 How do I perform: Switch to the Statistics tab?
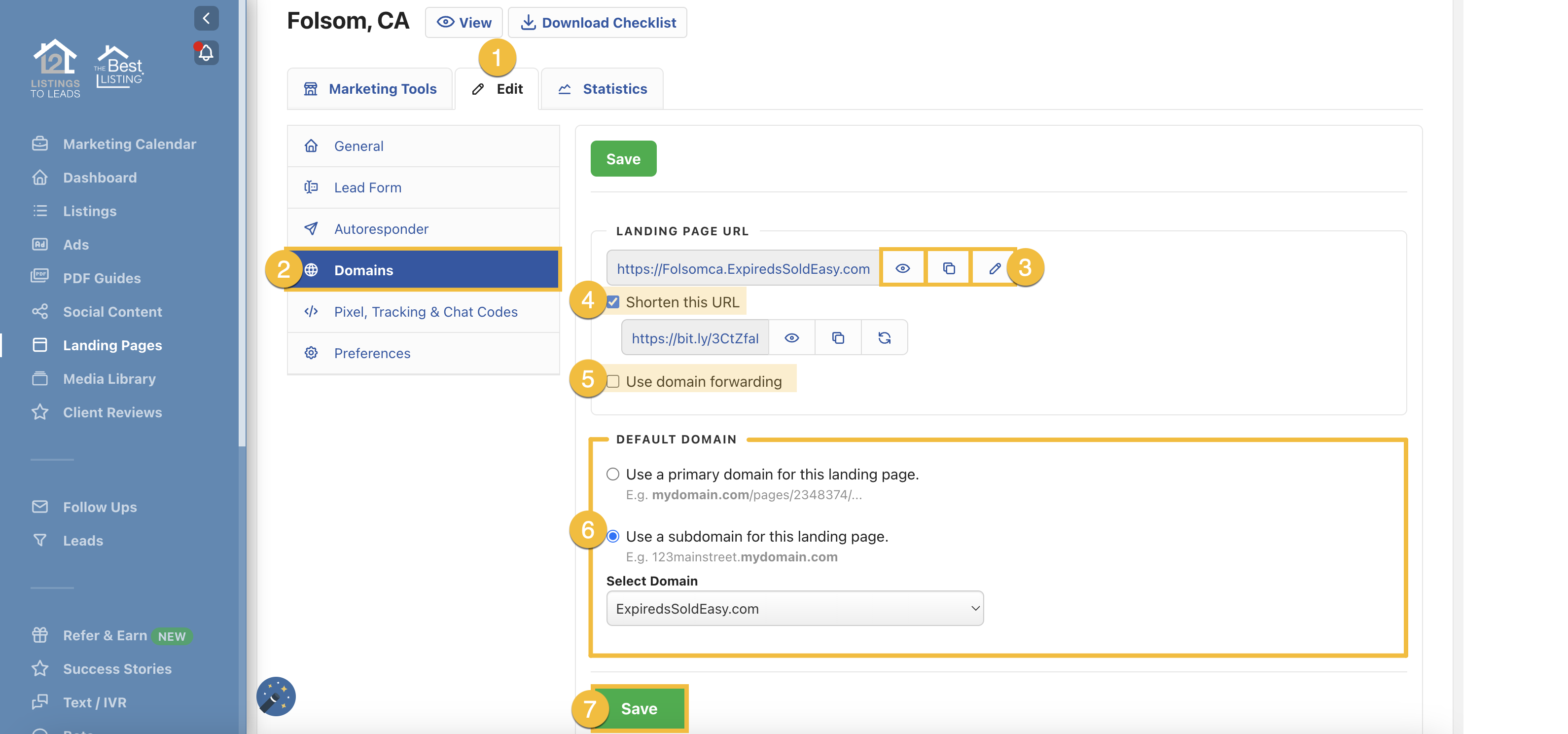point(602,88)
